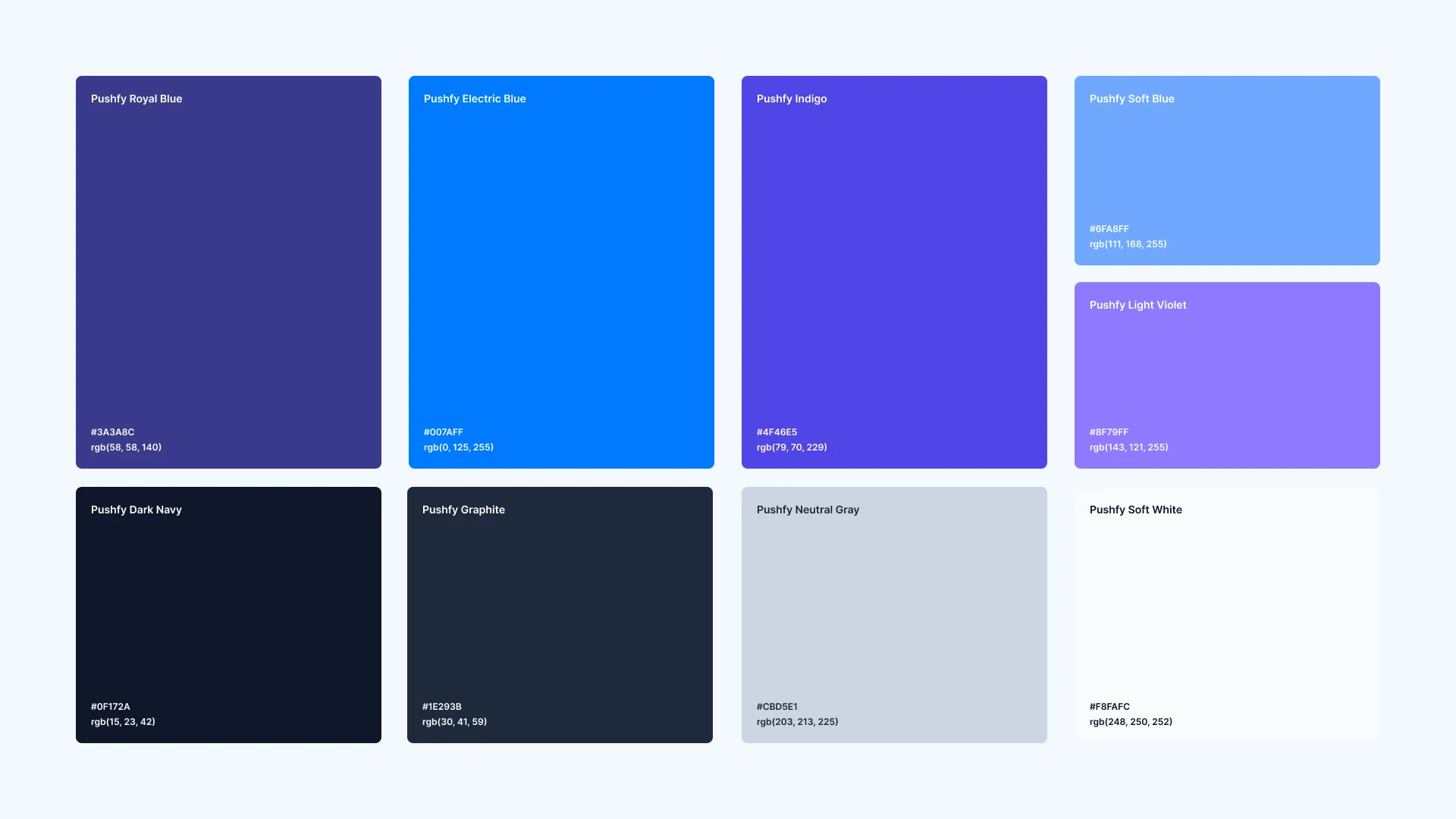Click the #007AFF hex code
The height and width of the screenshot is (819, 1456).
pos(443,432)
